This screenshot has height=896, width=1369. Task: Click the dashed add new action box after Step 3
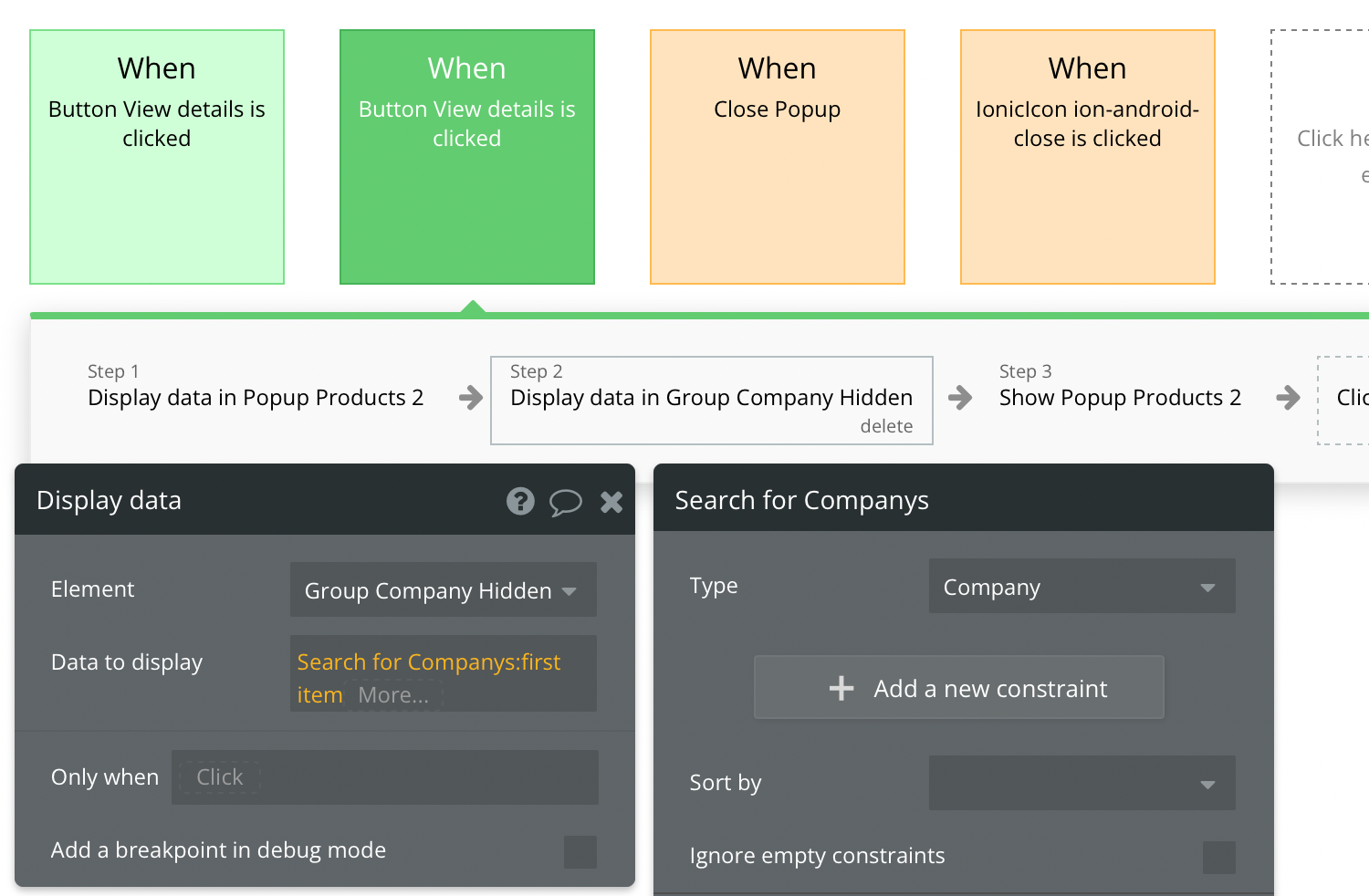[x=1343, y=401]
